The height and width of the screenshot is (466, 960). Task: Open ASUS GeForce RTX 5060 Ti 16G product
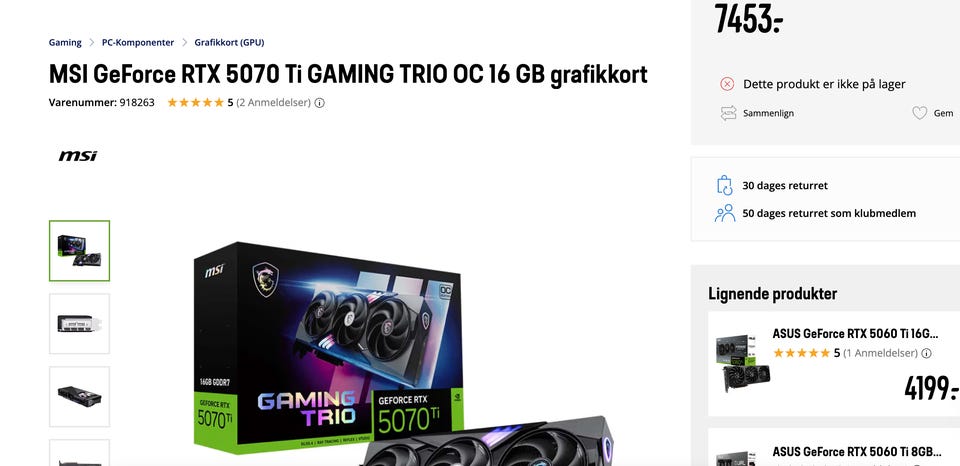point(855,334)
